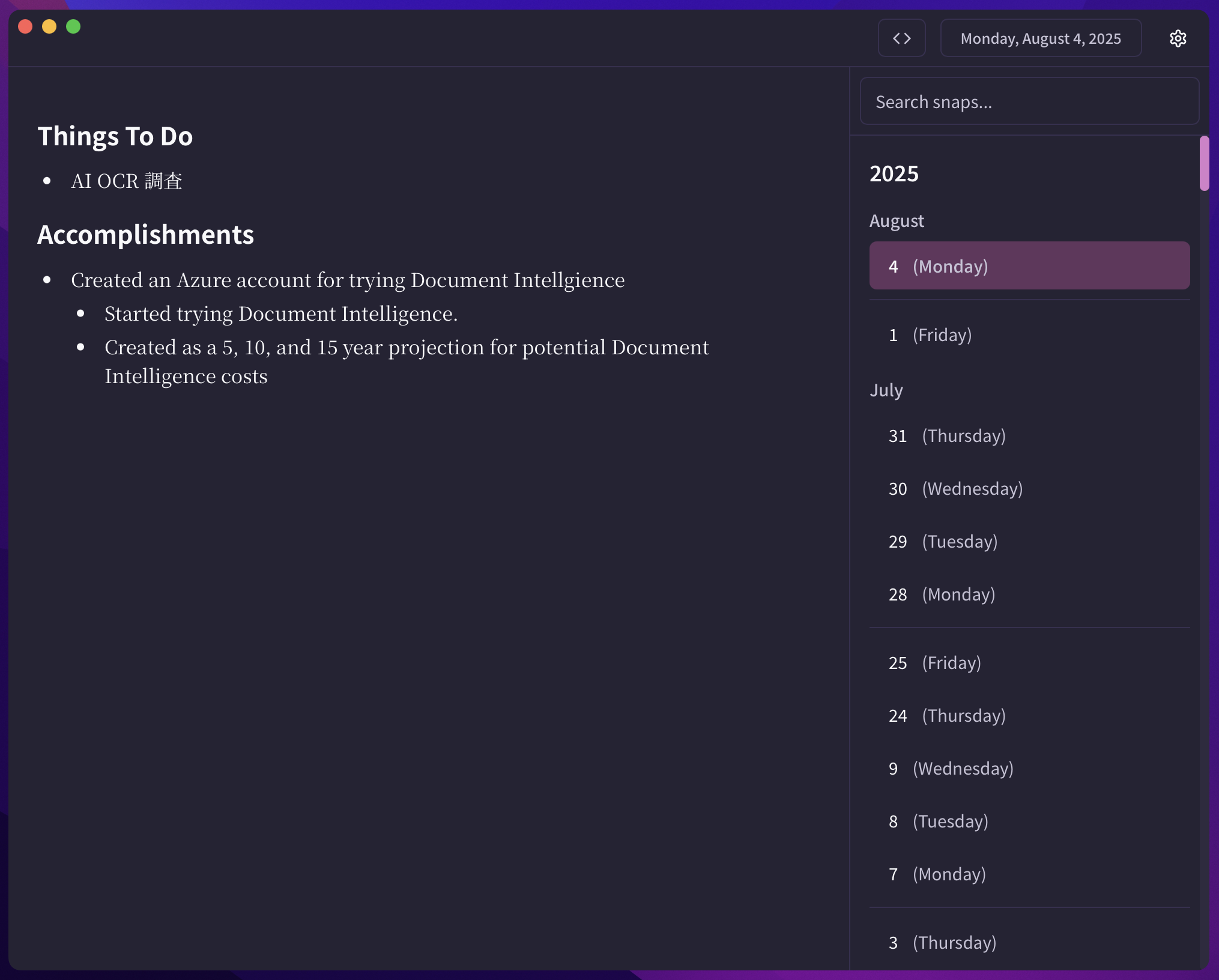1219x980 pixels.
Task: Open the Monday, August 4, 2025 date picker
Action: click(1041, 38)
